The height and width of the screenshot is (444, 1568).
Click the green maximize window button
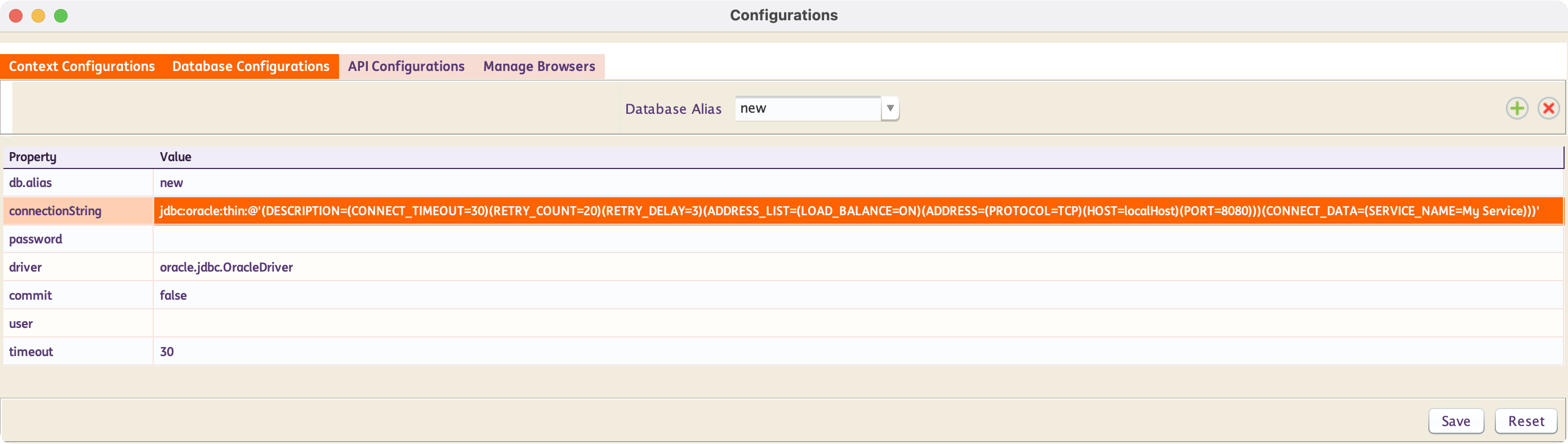pos(61,16)
